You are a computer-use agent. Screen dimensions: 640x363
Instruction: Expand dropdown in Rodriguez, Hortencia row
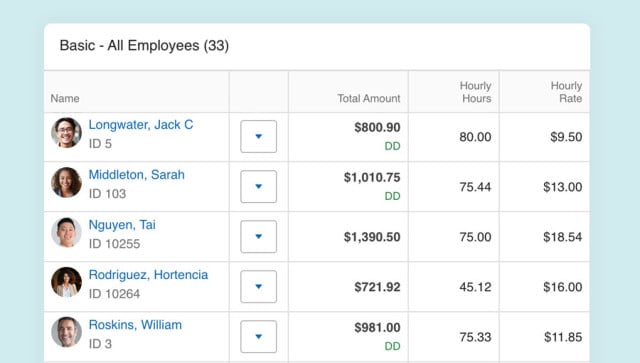258,287
